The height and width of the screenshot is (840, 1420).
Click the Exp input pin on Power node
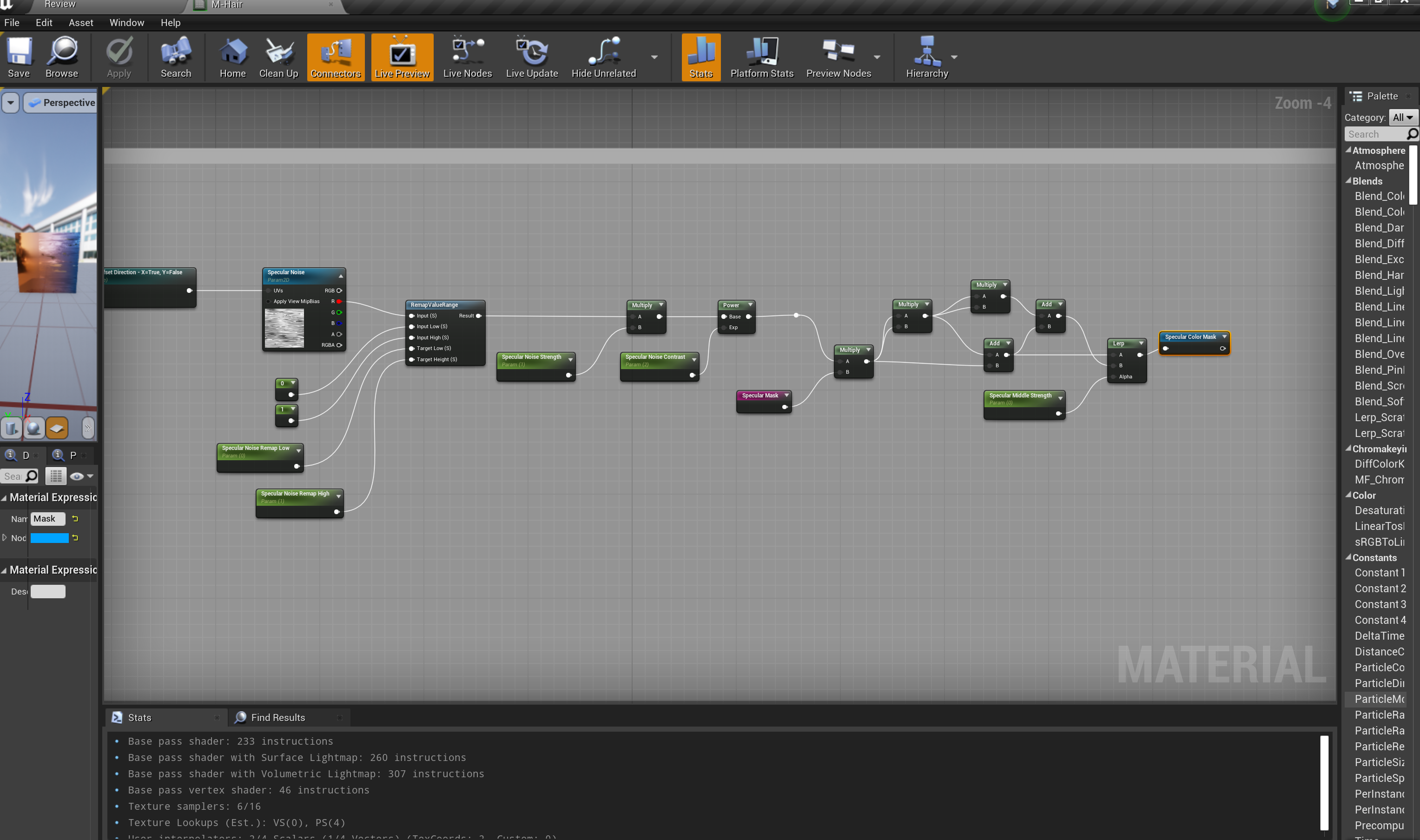click(x=724, y=327)
